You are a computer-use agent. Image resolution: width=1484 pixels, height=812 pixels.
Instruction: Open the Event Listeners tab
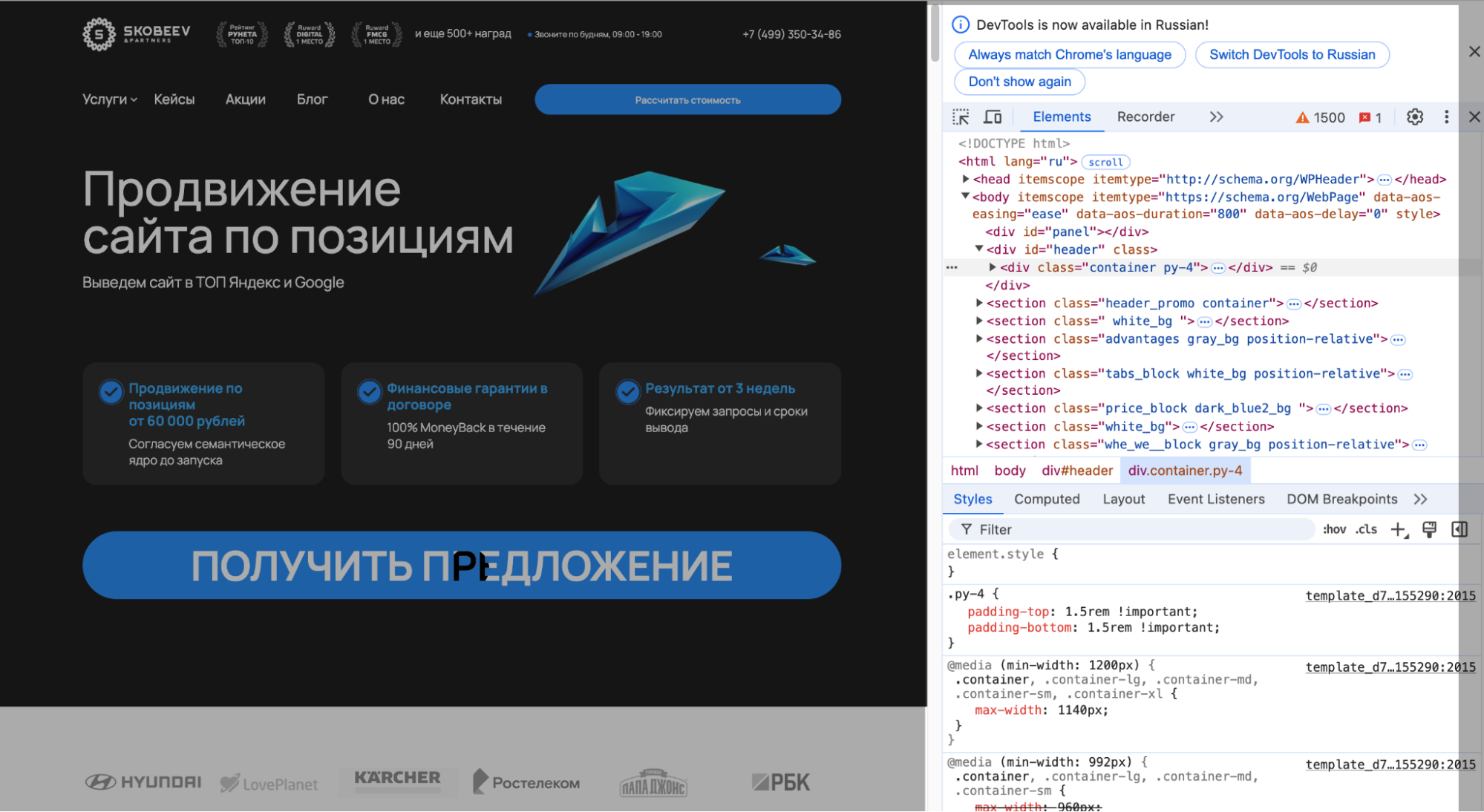tap(1216, 500)
